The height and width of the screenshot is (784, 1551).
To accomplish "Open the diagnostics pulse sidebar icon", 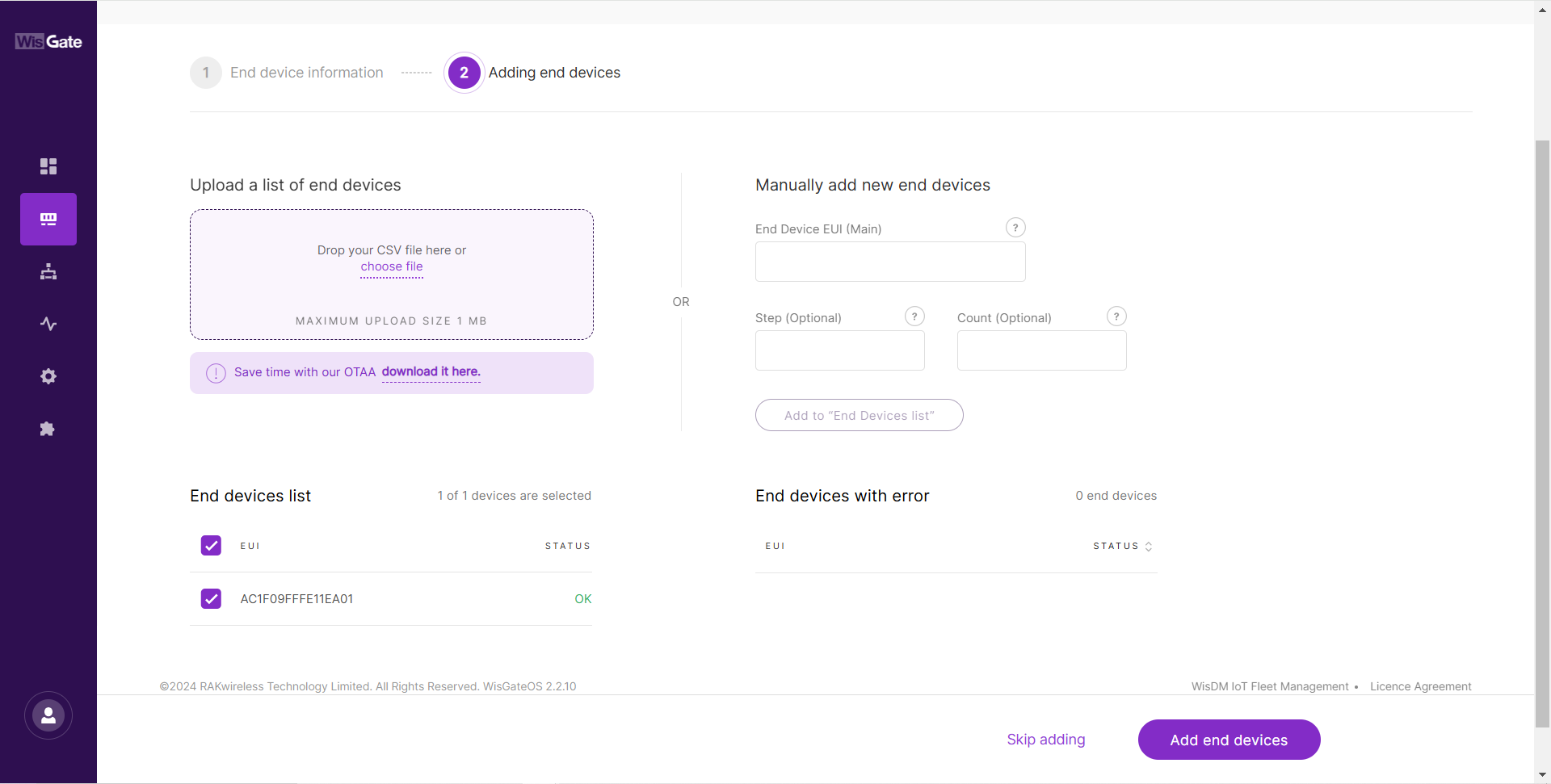I will 48,324.
